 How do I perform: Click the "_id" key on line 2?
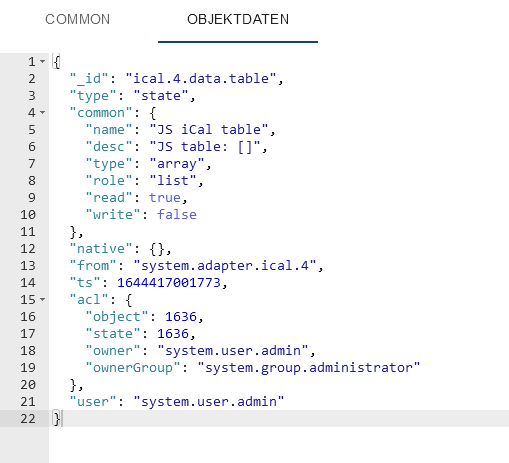[89, 79]
